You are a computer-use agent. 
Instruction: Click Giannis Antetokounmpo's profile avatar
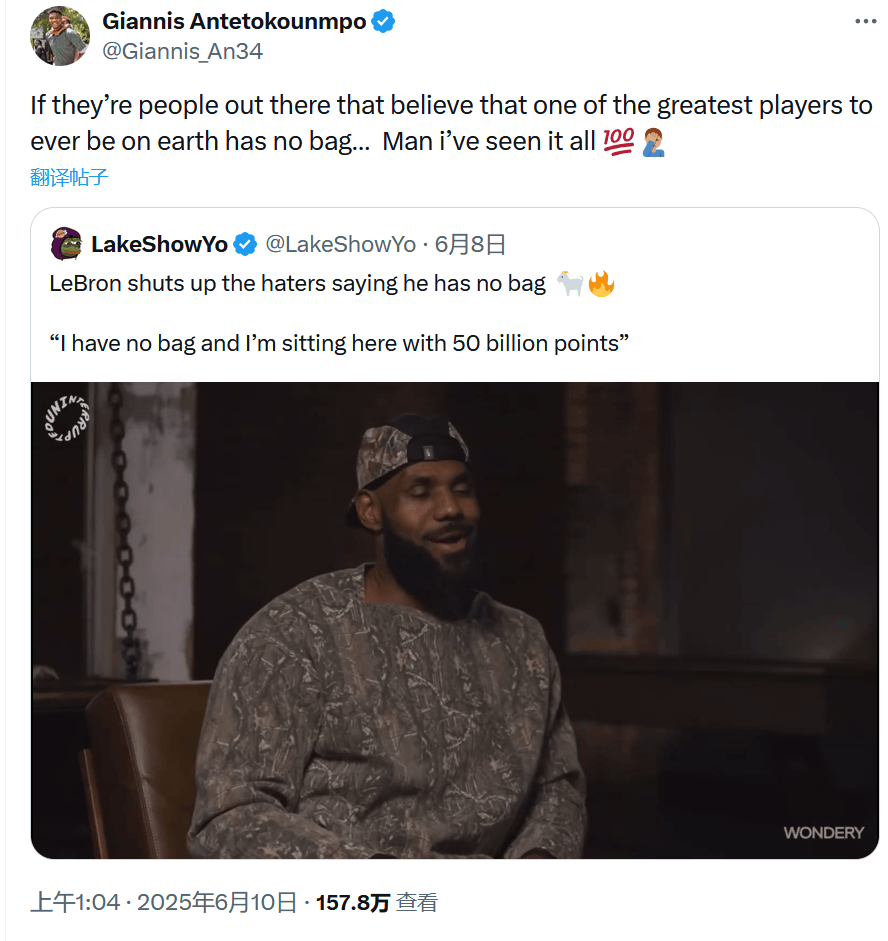click(x=60, y=36)
